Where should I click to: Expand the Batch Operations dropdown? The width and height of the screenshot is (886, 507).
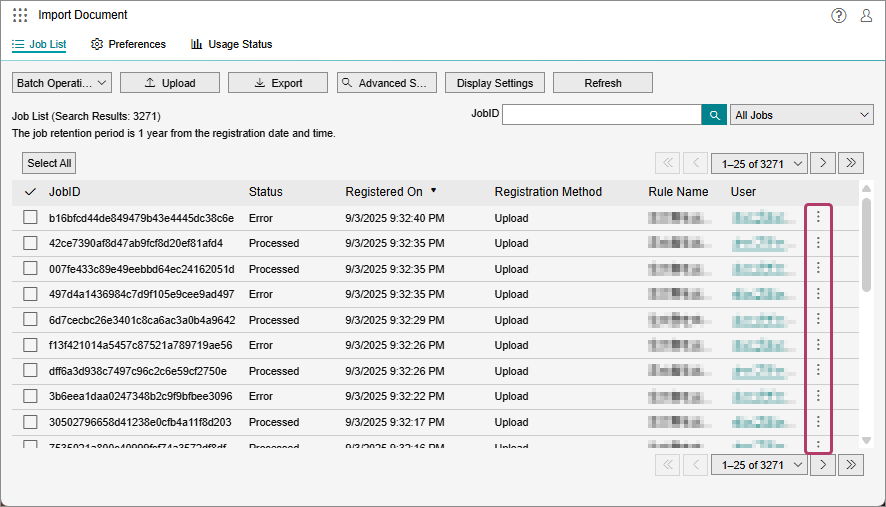click(62, 83)
